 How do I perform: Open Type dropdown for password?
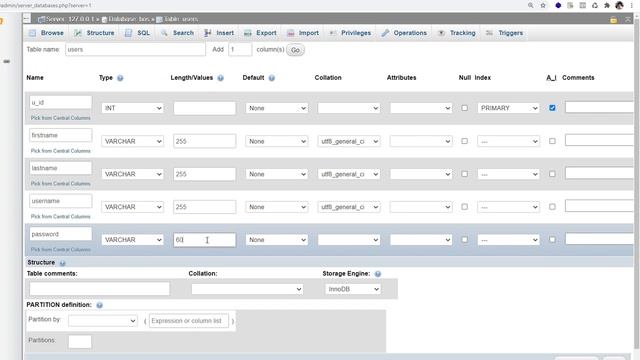[133, 240]
